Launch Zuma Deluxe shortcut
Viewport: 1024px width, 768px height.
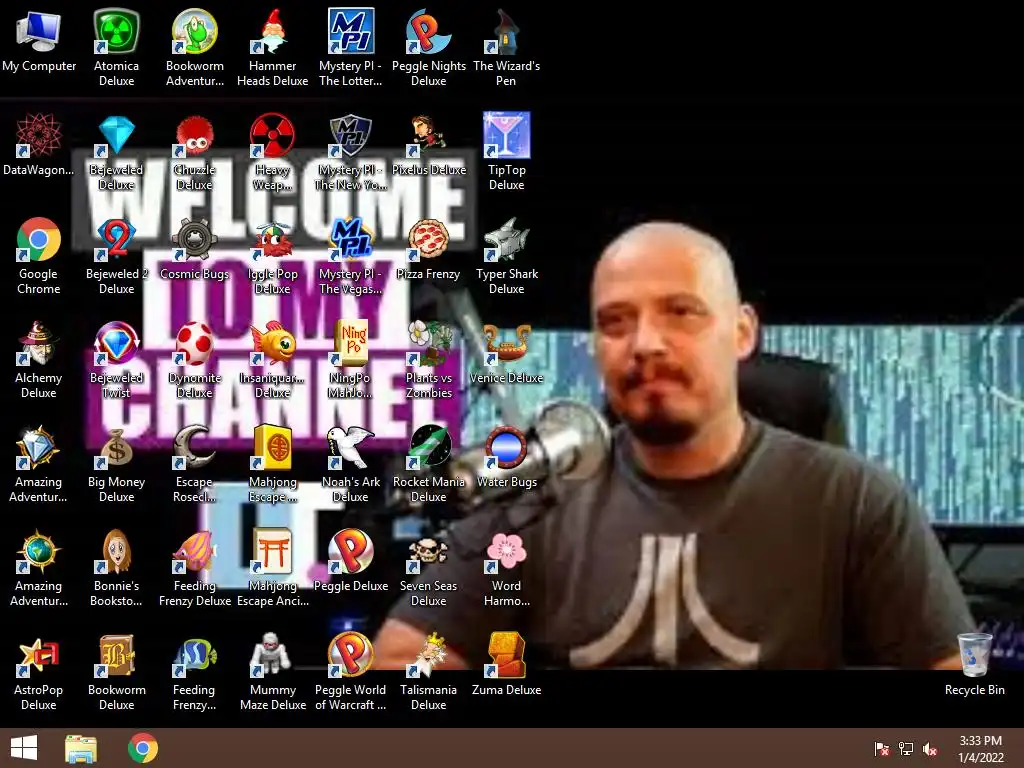coord(506,665)
